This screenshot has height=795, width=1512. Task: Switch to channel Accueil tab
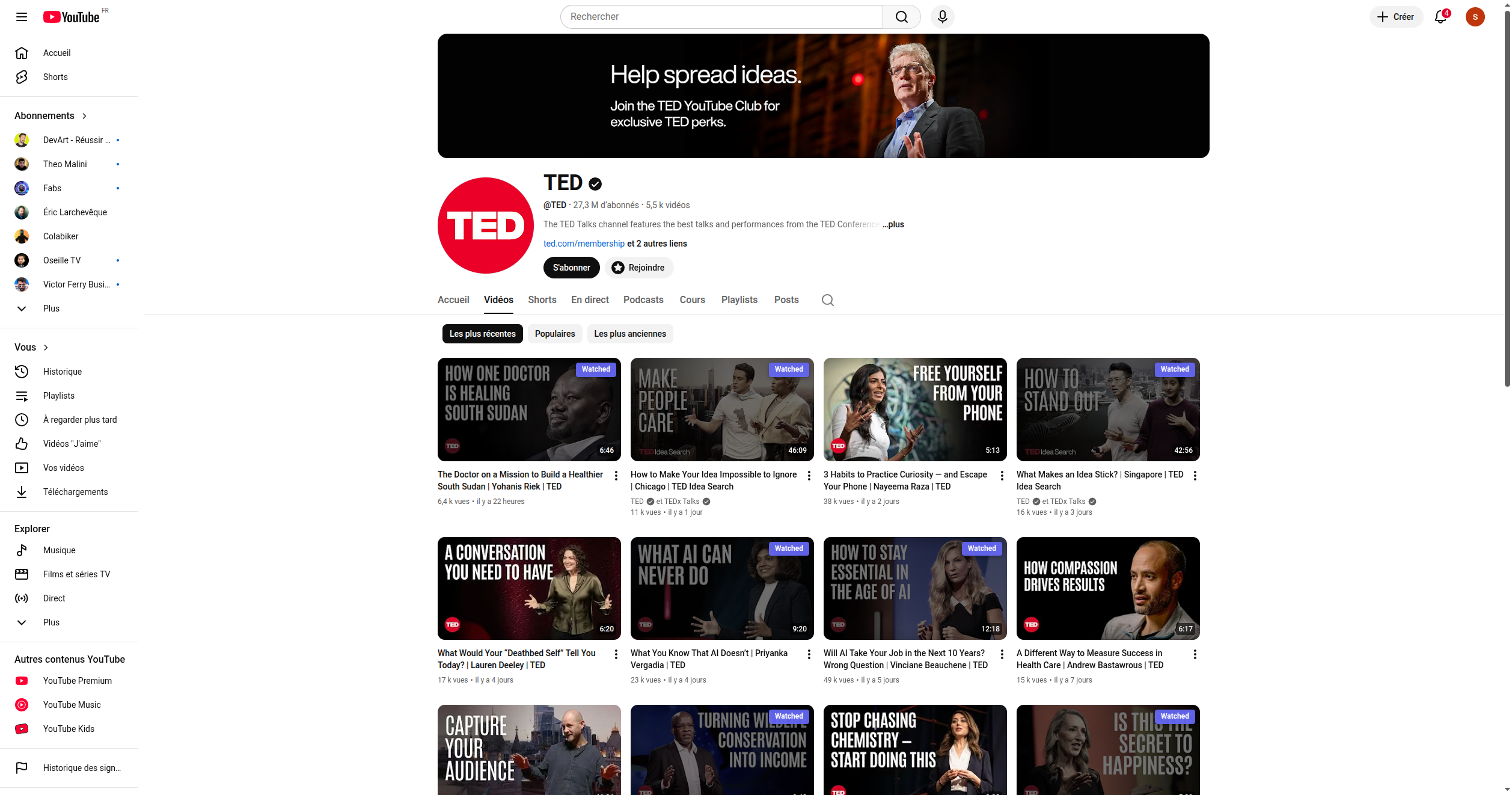coord(453,299)
